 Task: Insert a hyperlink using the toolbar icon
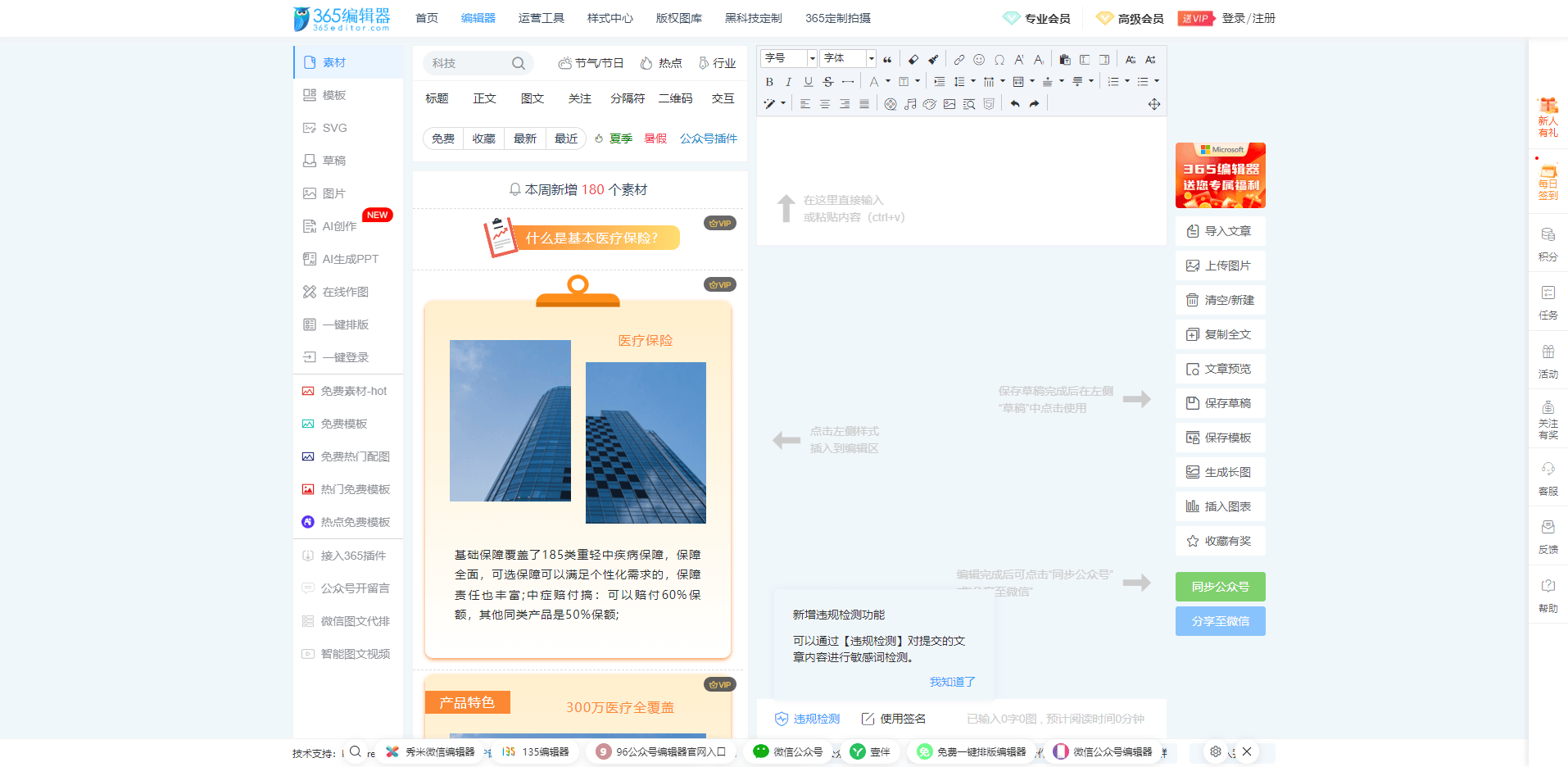pyautogui.click(x=958, y=59)
